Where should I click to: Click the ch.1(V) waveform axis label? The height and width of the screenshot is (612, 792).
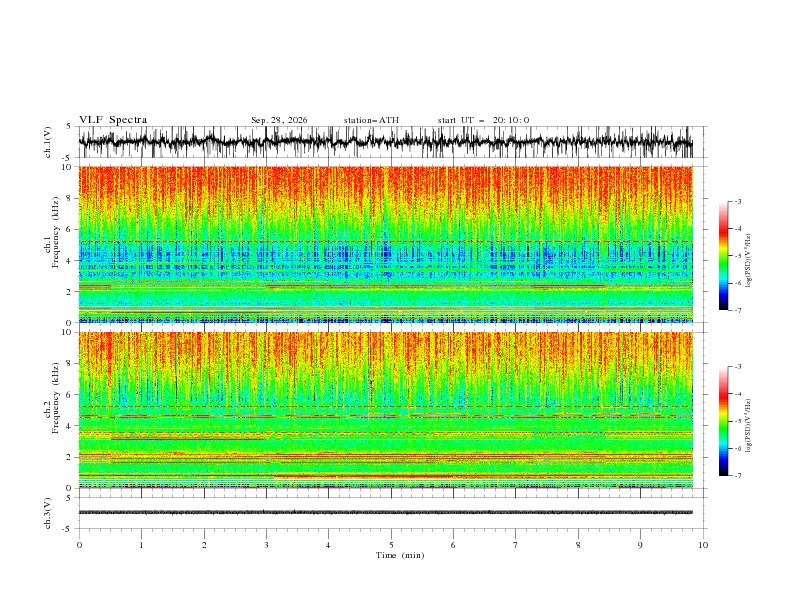[x=48, y=142]
